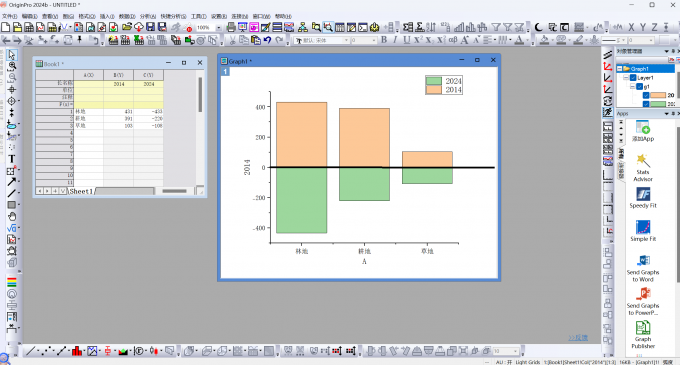Collapse the Graph1 tree node
Image resolution: width=680 pixels, height=365 pixels.
click(x=620, y=68)
